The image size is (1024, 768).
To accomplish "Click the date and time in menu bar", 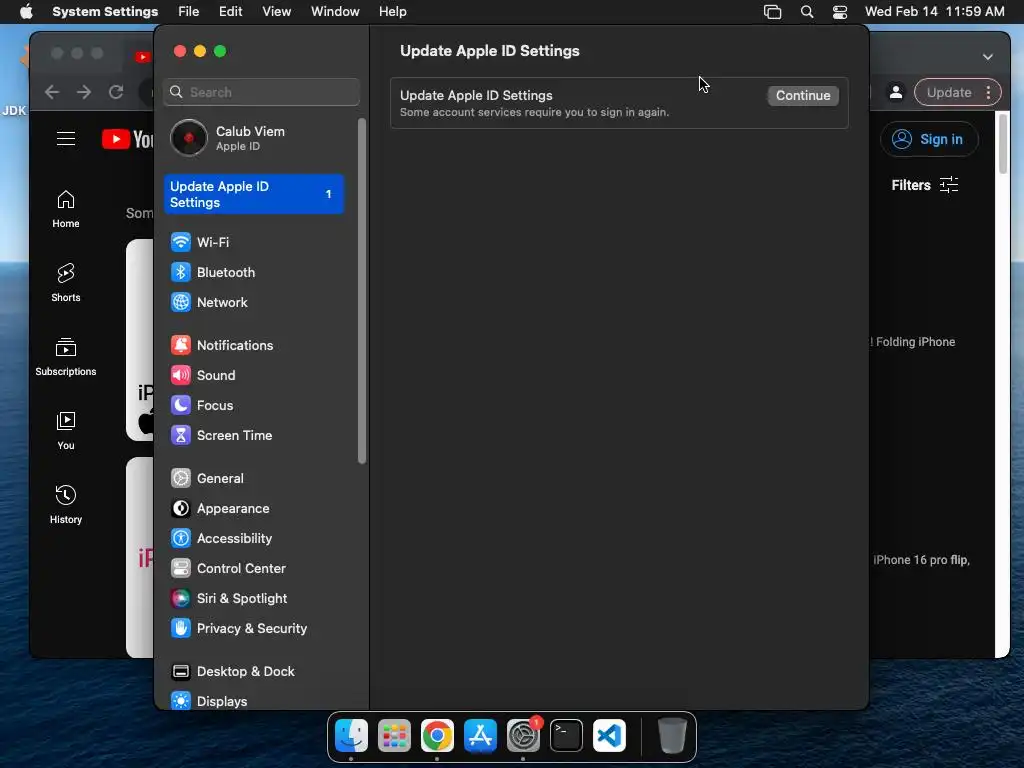I will [x=935, y=12].
